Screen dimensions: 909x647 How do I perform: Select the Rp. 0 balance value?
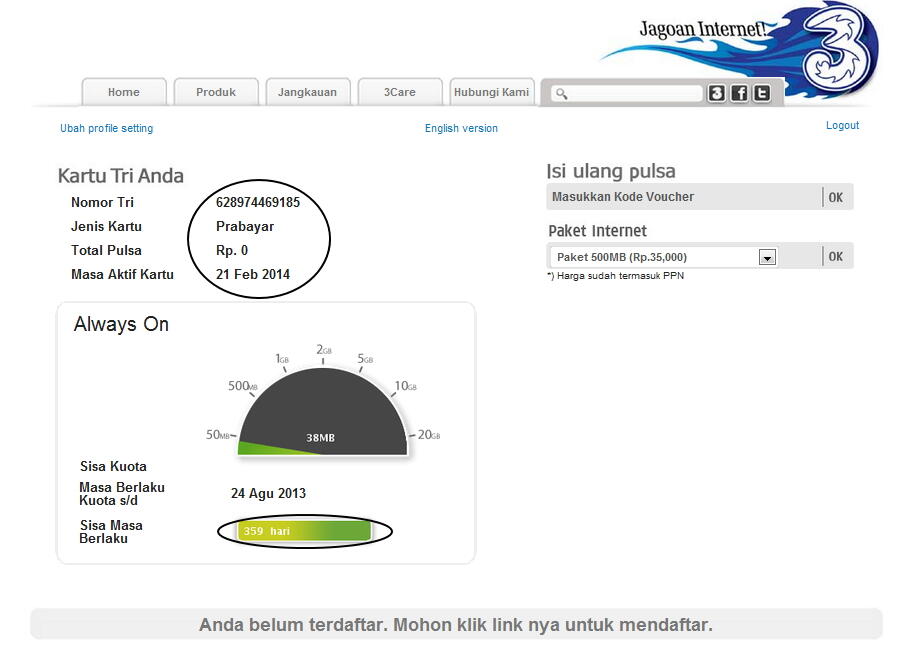(232, 250)
